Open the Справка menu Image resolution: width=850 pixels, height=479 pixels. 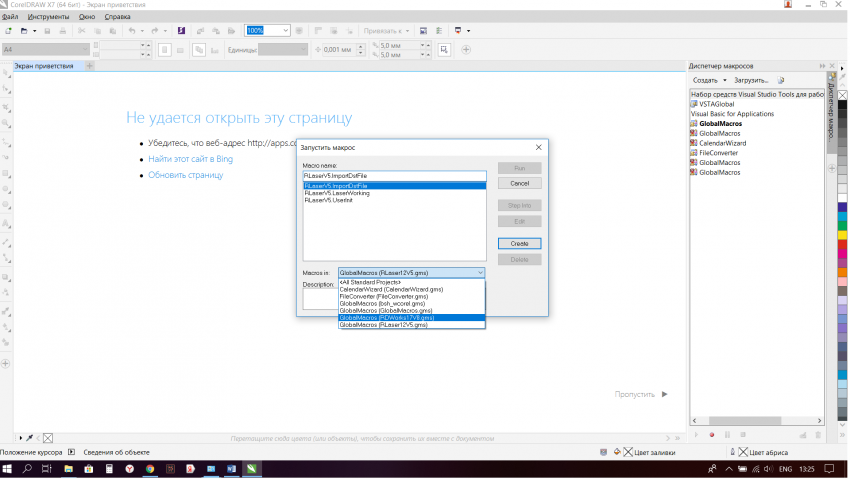click(117, 17)
